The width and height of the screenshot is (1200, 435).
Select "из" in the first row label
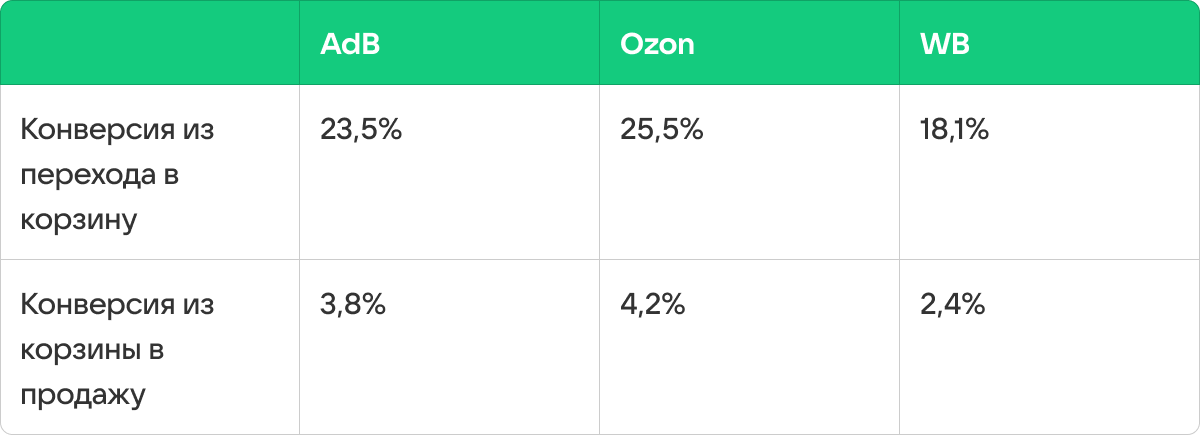coord(198,129)
